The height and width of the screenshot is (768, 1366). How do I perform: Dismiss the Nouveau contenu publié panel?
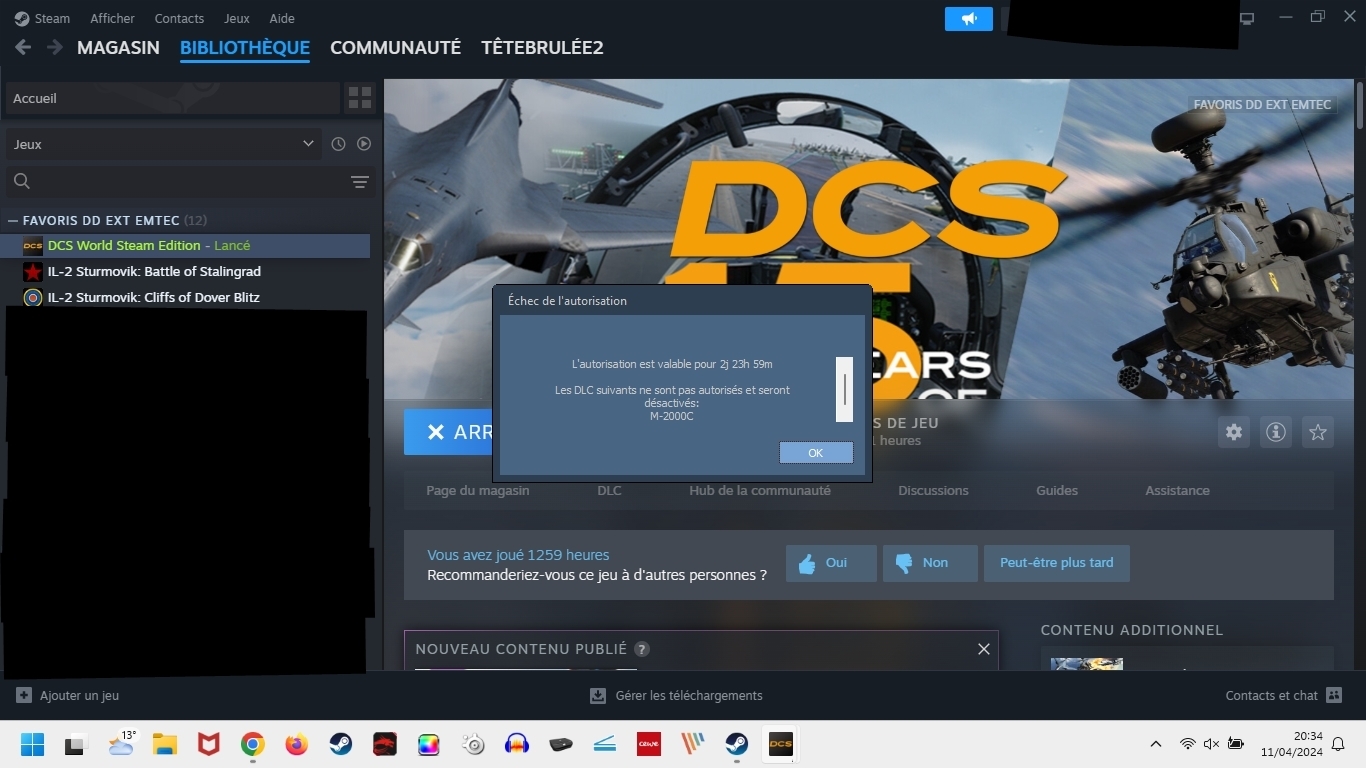[984, 649]
